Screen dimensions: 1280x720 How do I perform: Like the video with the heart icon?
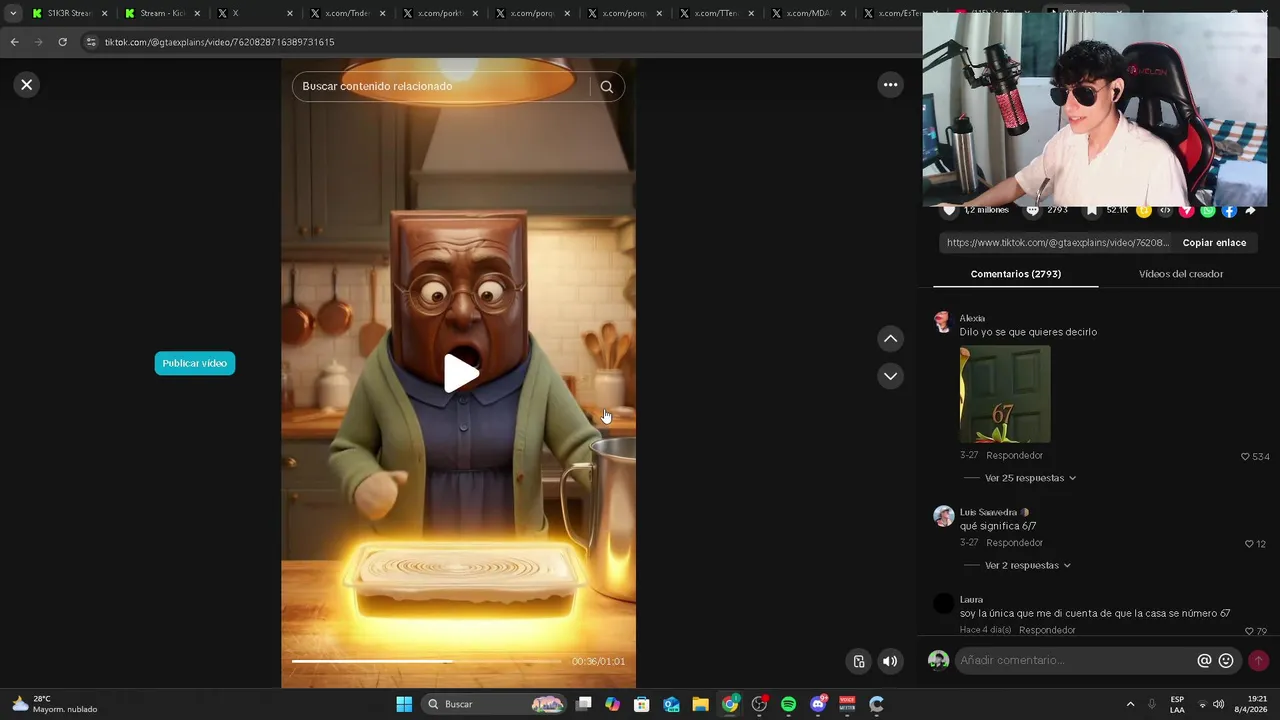click(950, 210)
